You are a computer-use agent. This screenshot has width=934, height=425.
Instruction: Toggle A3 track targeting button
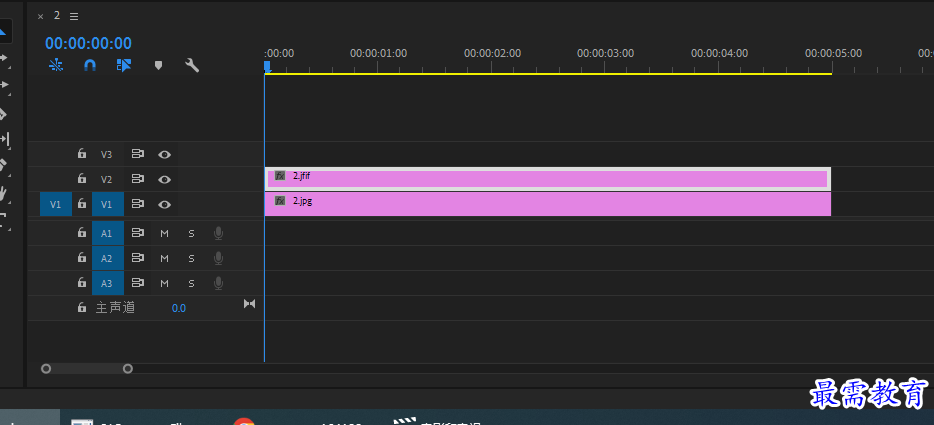[108, 283]
